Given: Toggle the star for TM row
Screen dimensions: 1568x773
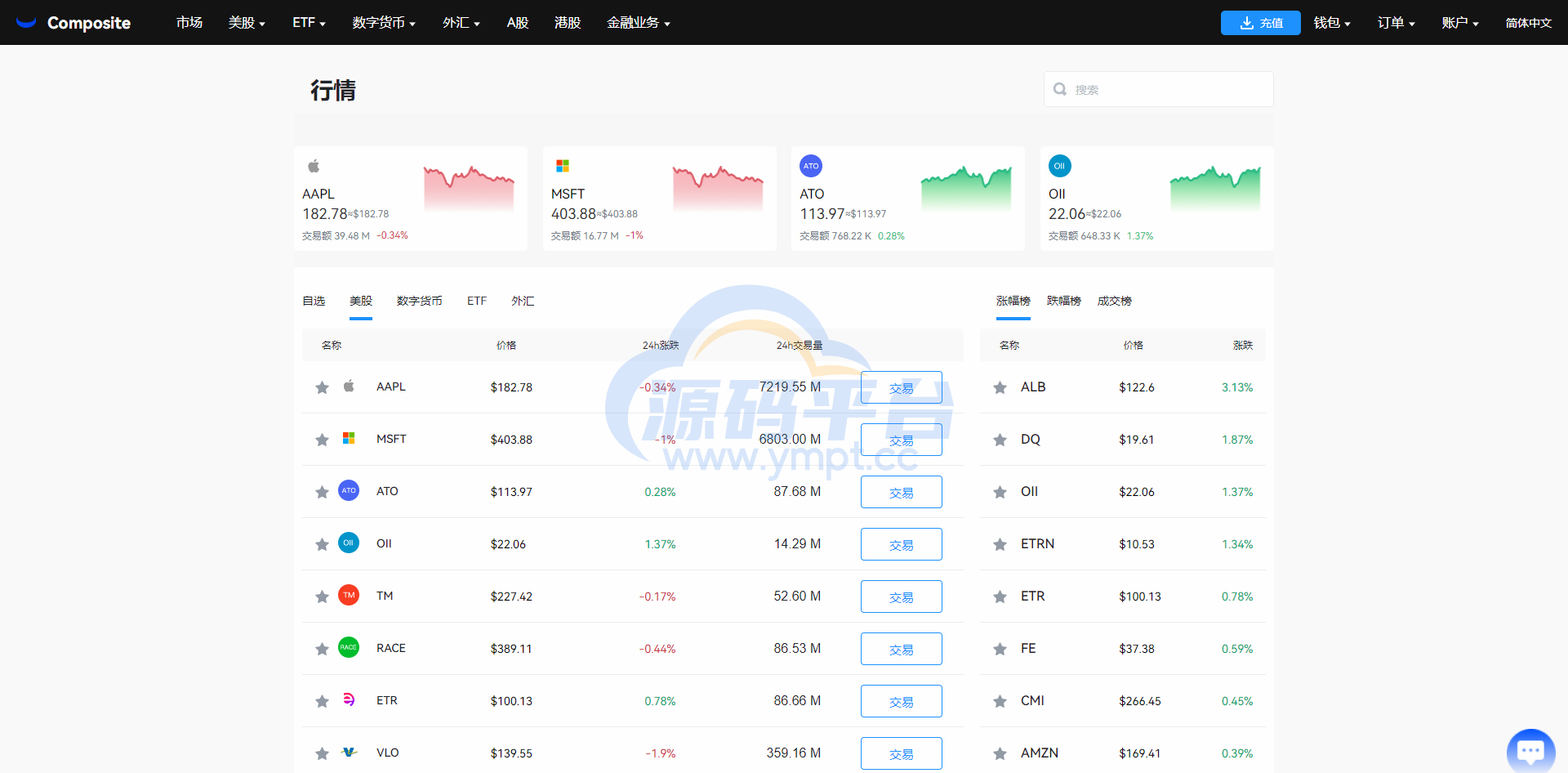Looking at the screenshot, I should pyautogui.click(x=322, y=597).
